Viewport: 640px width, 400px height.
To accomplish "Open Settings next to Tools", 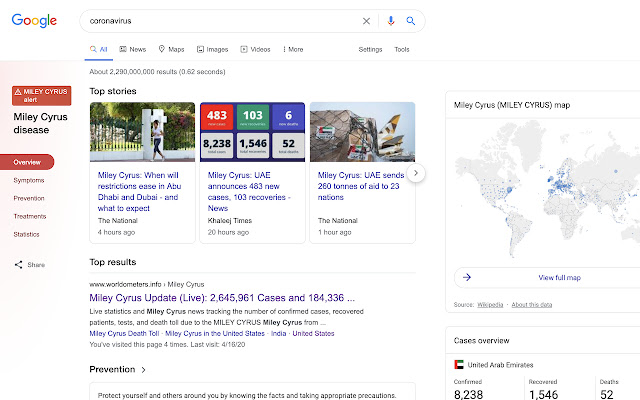I will pyautogui.click(x=370, y=49).
